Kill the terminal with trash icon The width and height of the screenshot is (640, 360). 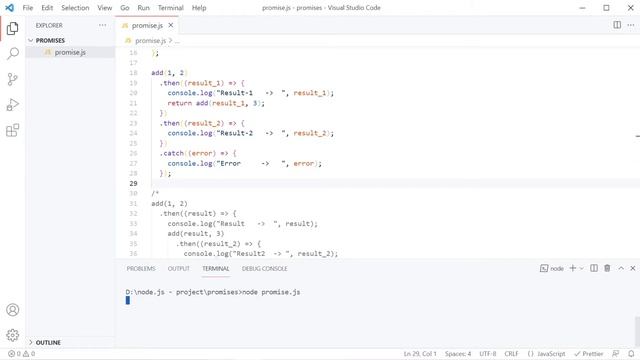click(x=607, y=268)
